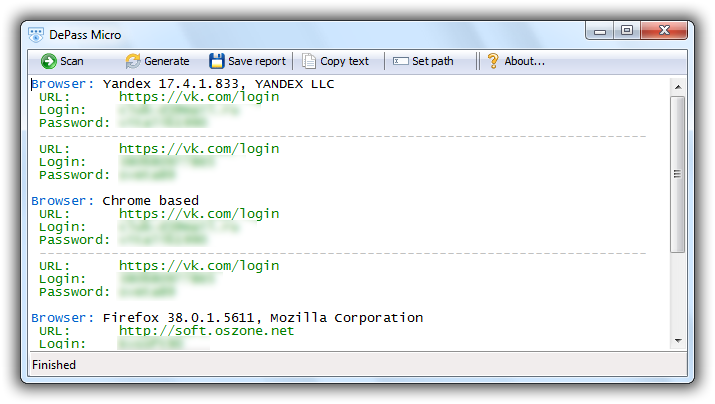Click first vk.com/login URL under Chrome based

[199, 214]
